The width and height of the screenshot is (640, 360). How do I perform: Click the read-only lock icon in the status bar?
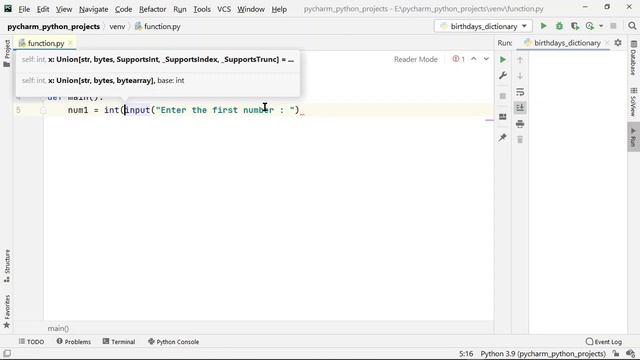click(x=616, y=354)
